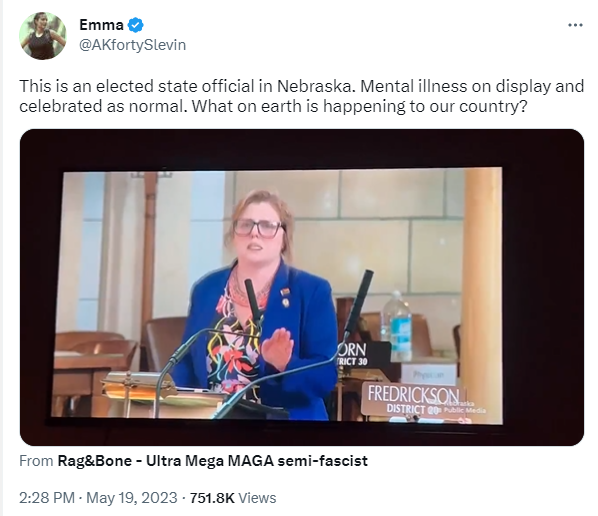The height and width of the screenshot is (516, 598).
Task: Open the @AKfortySlevin handle link
Action: [132, 45]
